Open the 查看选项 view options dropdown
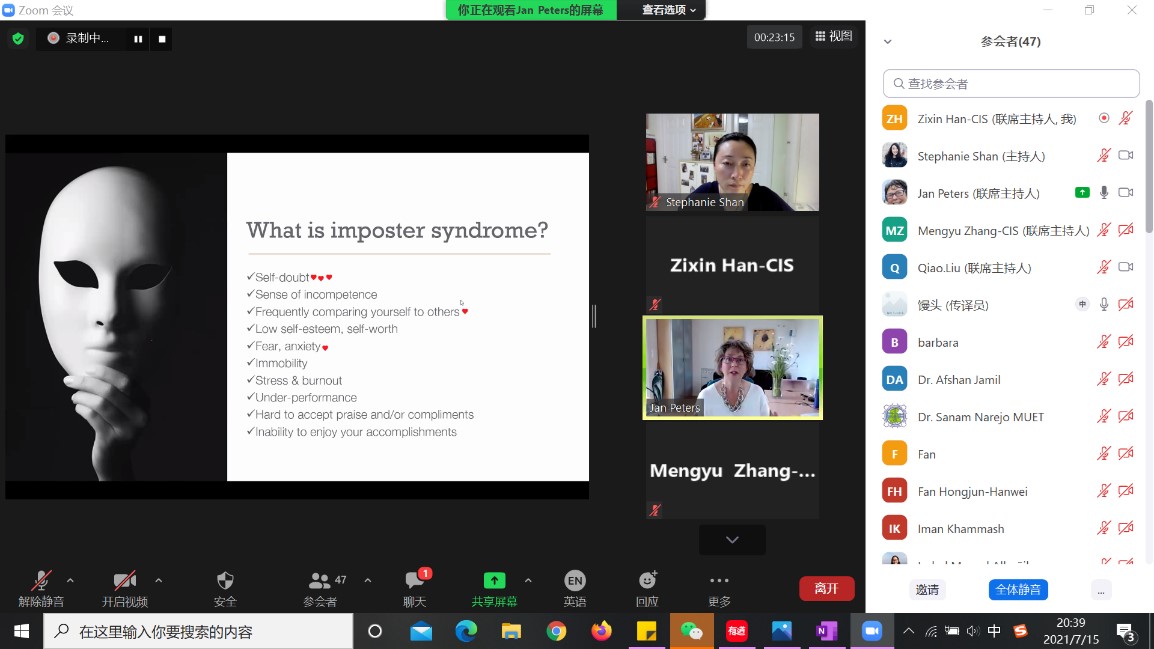Screen dimensions: 1154x649 [670, 10]
